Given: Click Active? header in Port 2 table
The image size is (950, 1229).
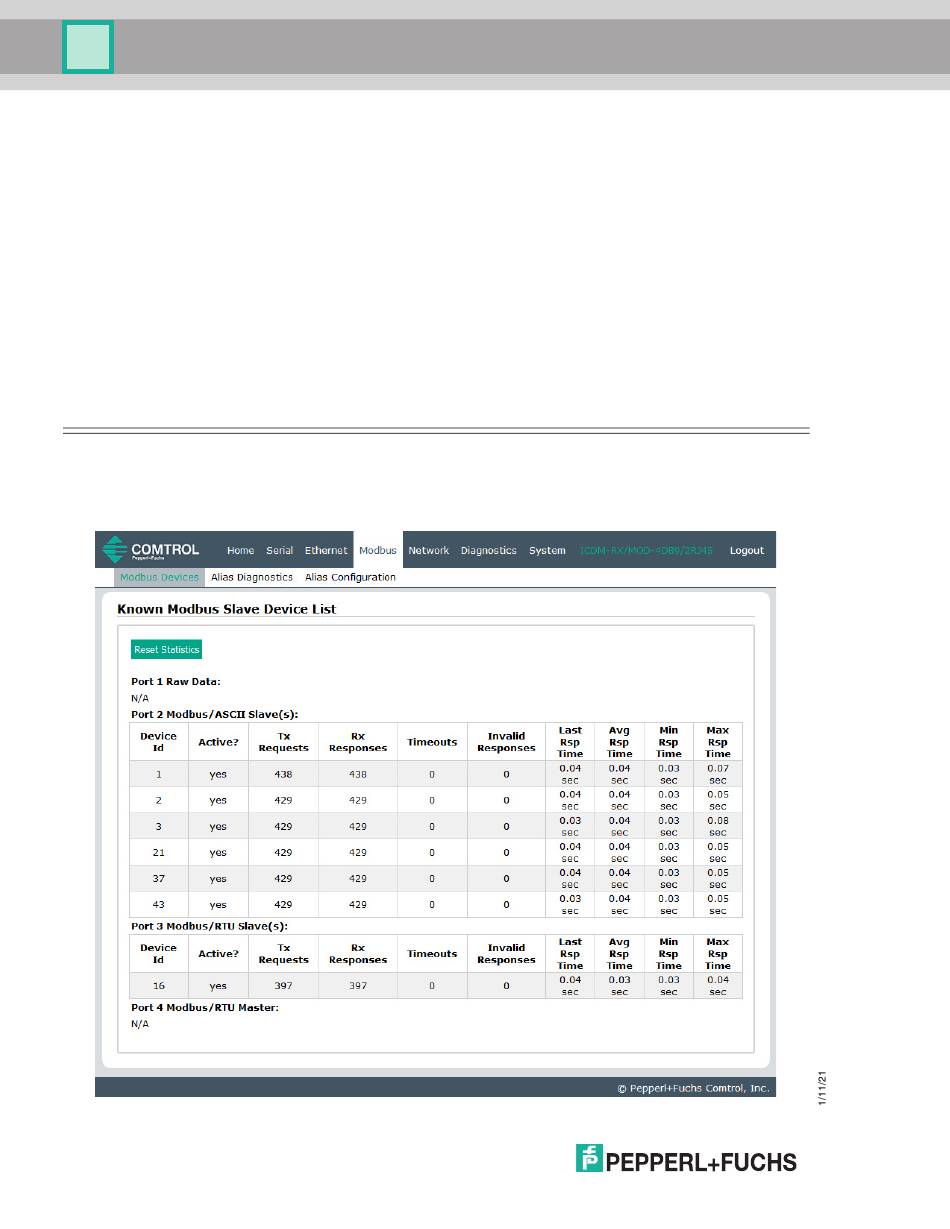Looking at the screenshot, I should (218, 742).
